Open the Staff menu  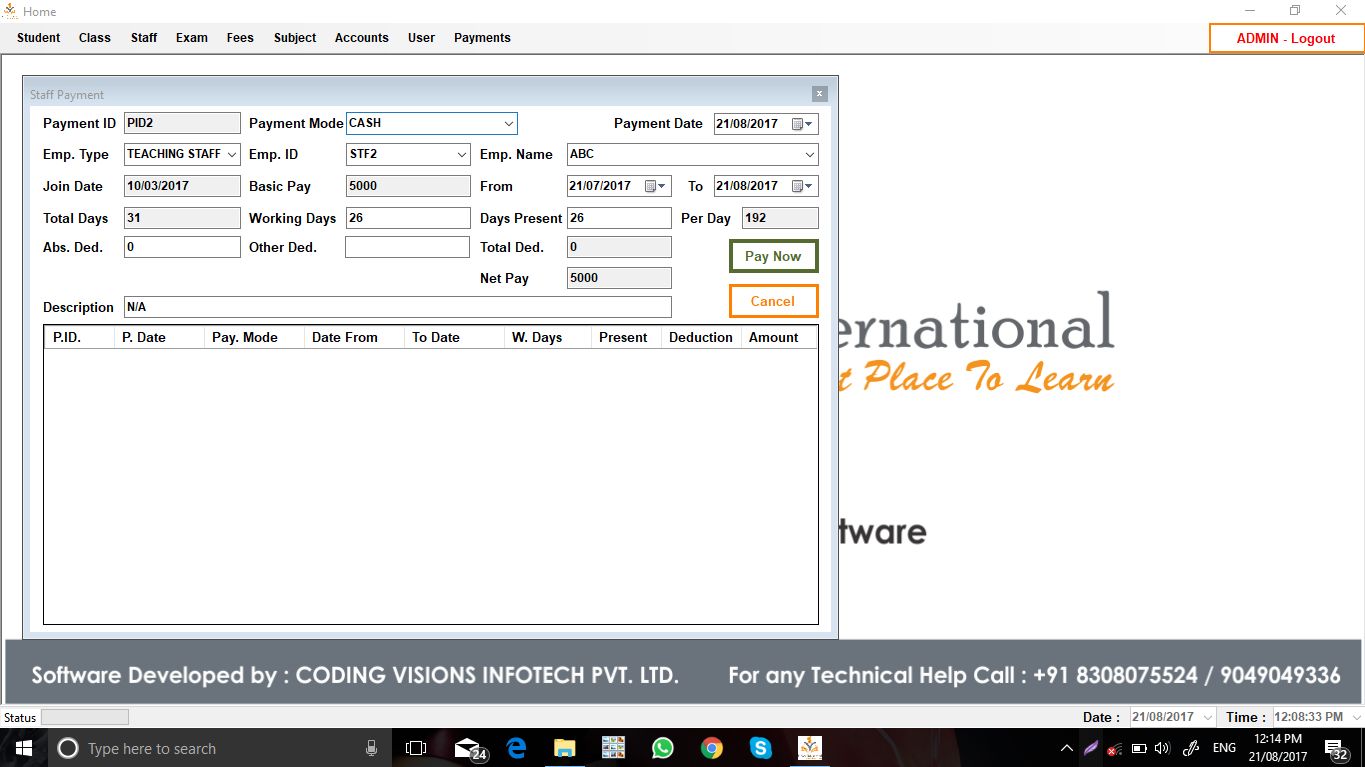(144, 38)
